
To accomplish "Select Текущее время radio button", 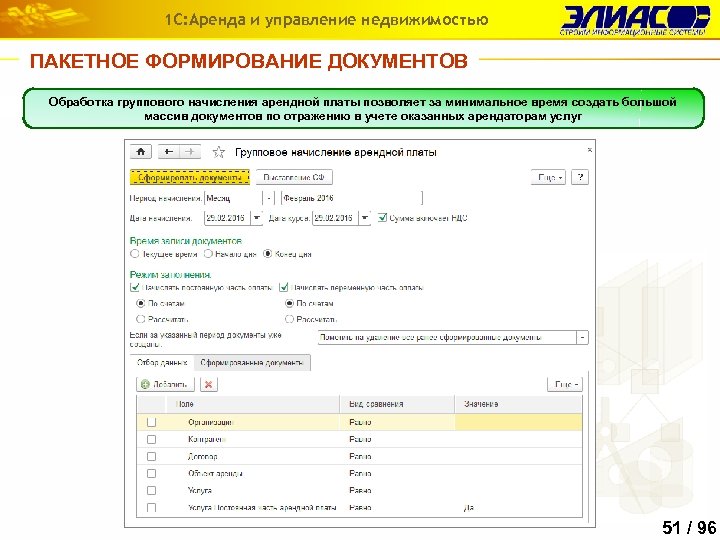I will [135, 254].
